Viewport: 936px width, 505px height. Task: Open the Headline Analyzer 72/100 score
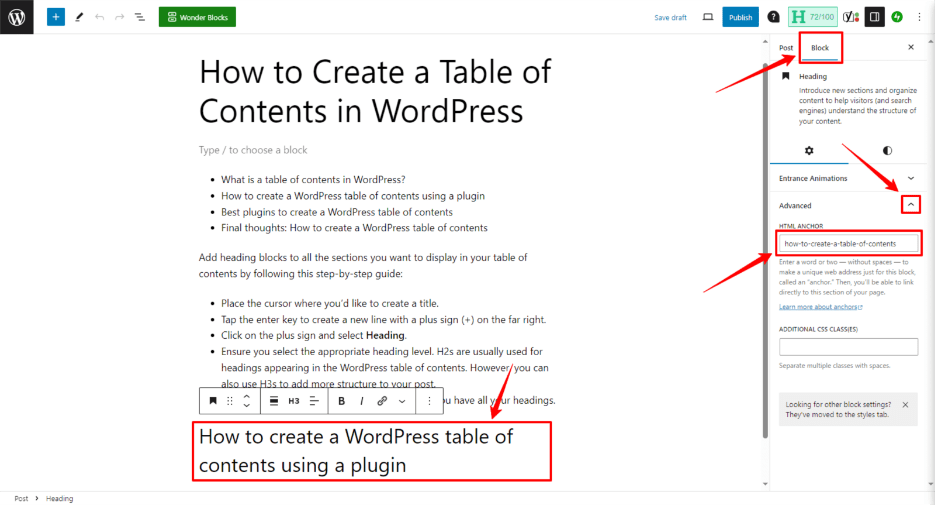coord(812,17)
